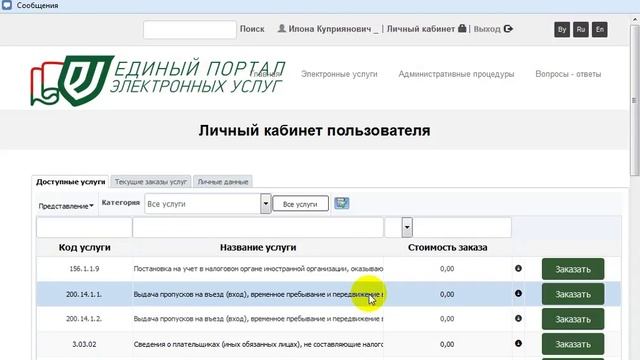Switch language to En

(600, 29)
